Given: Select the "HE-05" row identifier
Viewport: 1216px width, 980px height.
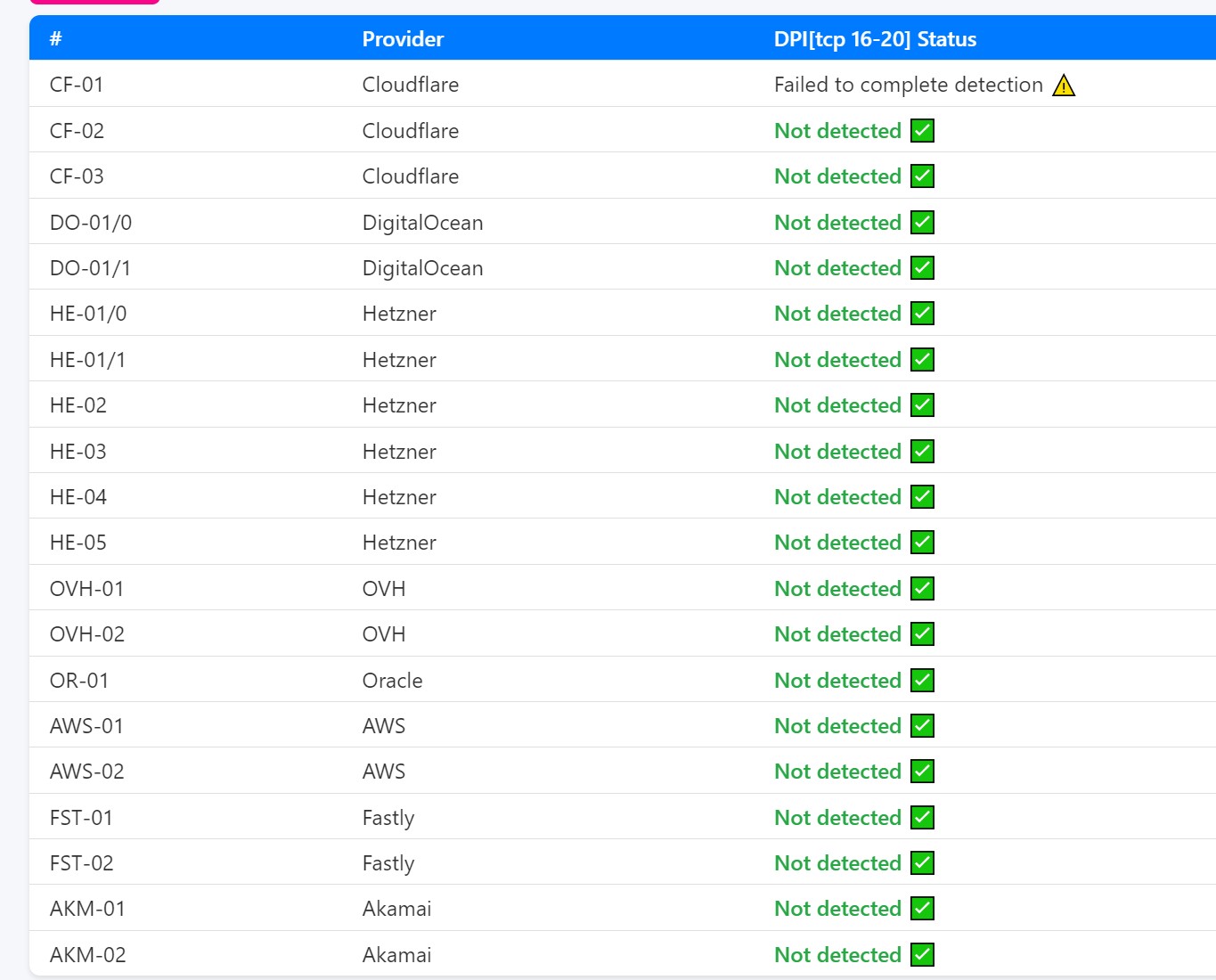Looking at the screenshot, I should pyautogui.click(x=78, y=543).
